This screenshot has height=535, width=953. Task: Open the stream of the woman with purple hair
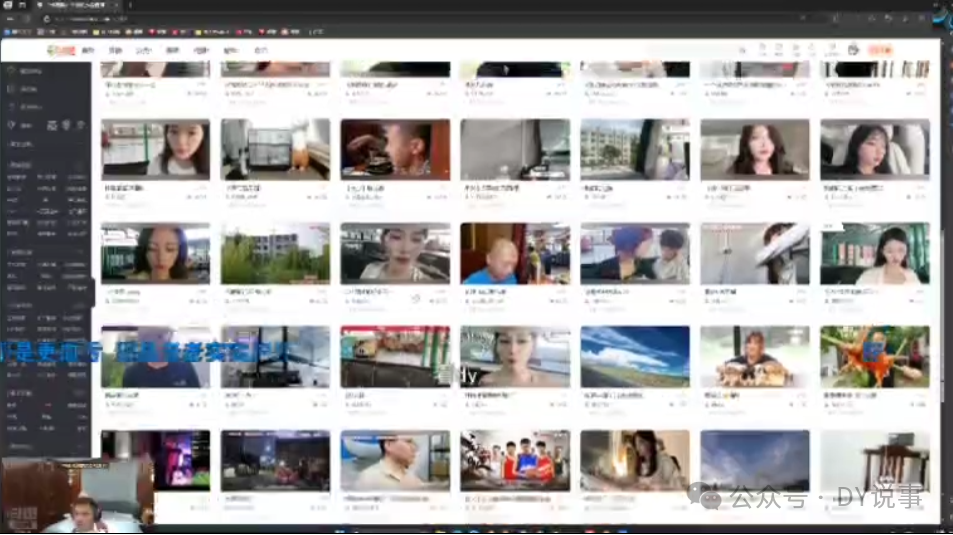tap(156, 253)
